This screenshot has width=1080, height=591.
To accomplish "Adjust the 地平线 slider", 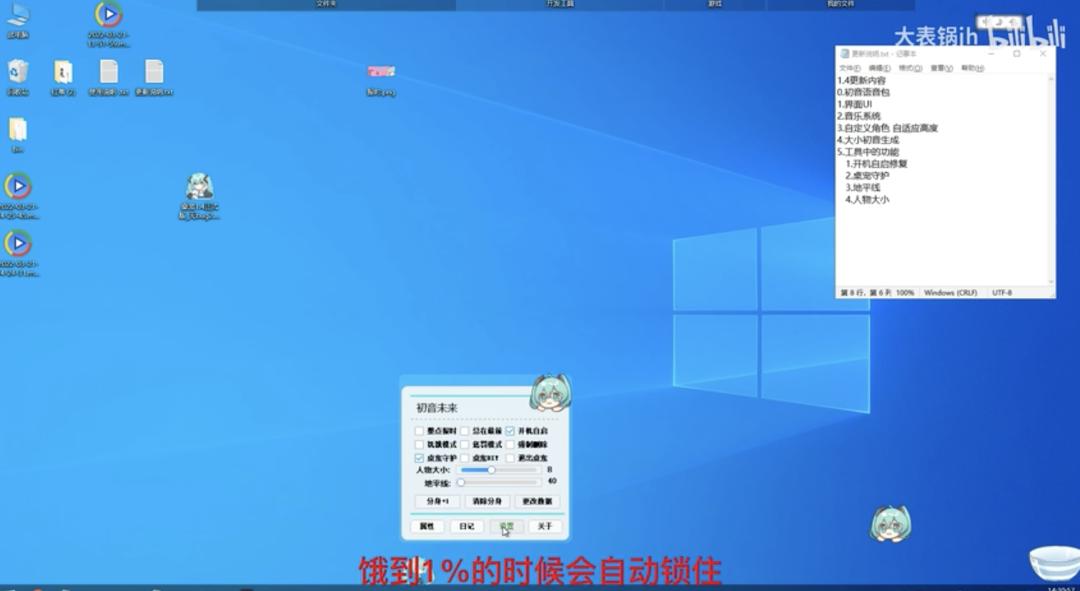I will click(499, 482).
